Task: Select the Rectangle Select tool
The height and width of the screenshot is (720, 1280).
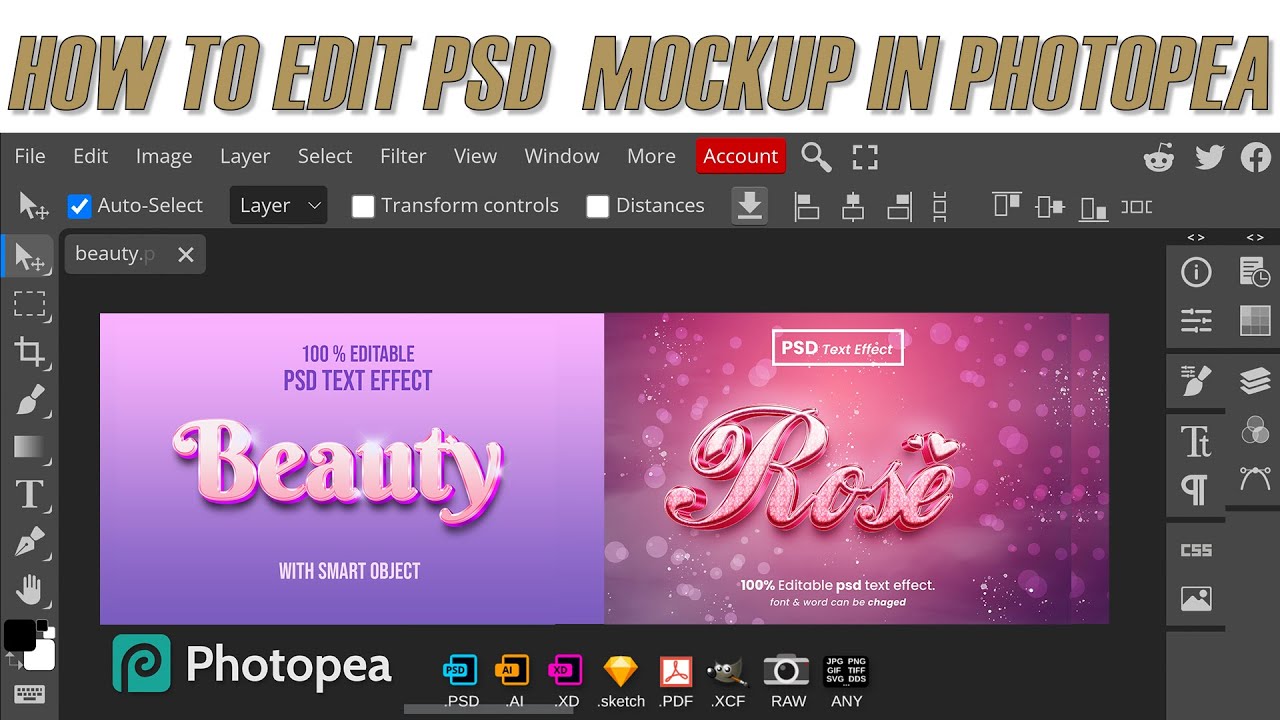Action: pyautogui.click(x=29, y=304)
